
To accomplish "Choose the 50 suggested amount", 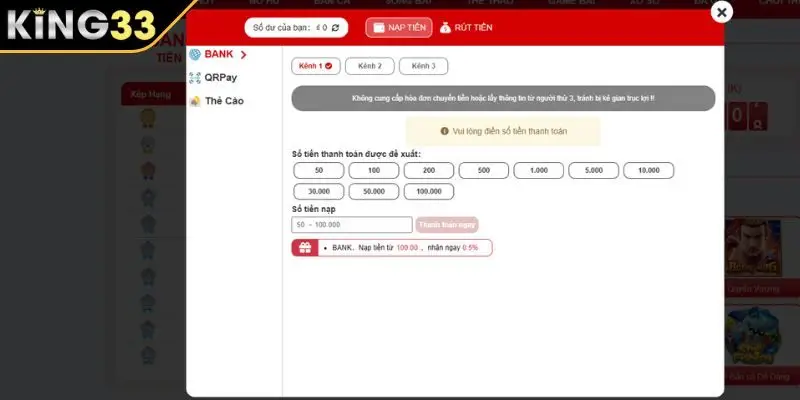I will click(x=319, y=171).
